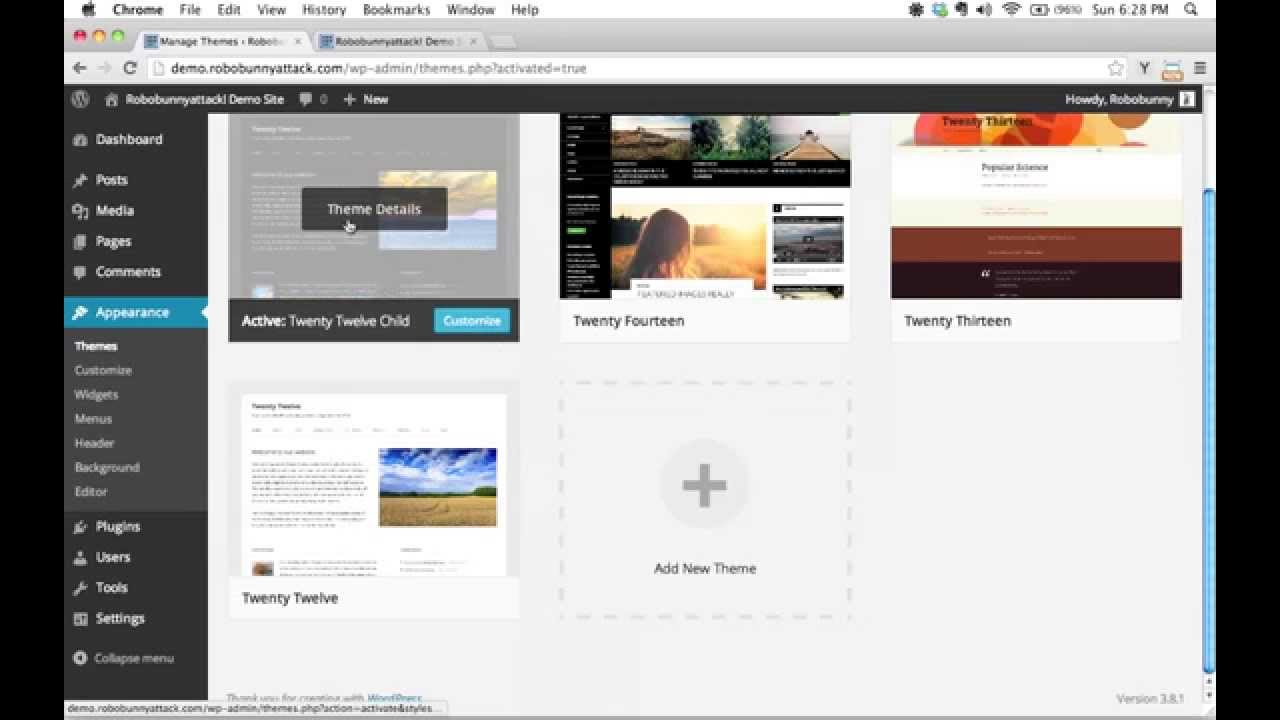
Task: Click the Theme Details button
Action: [x=374, y=209]
